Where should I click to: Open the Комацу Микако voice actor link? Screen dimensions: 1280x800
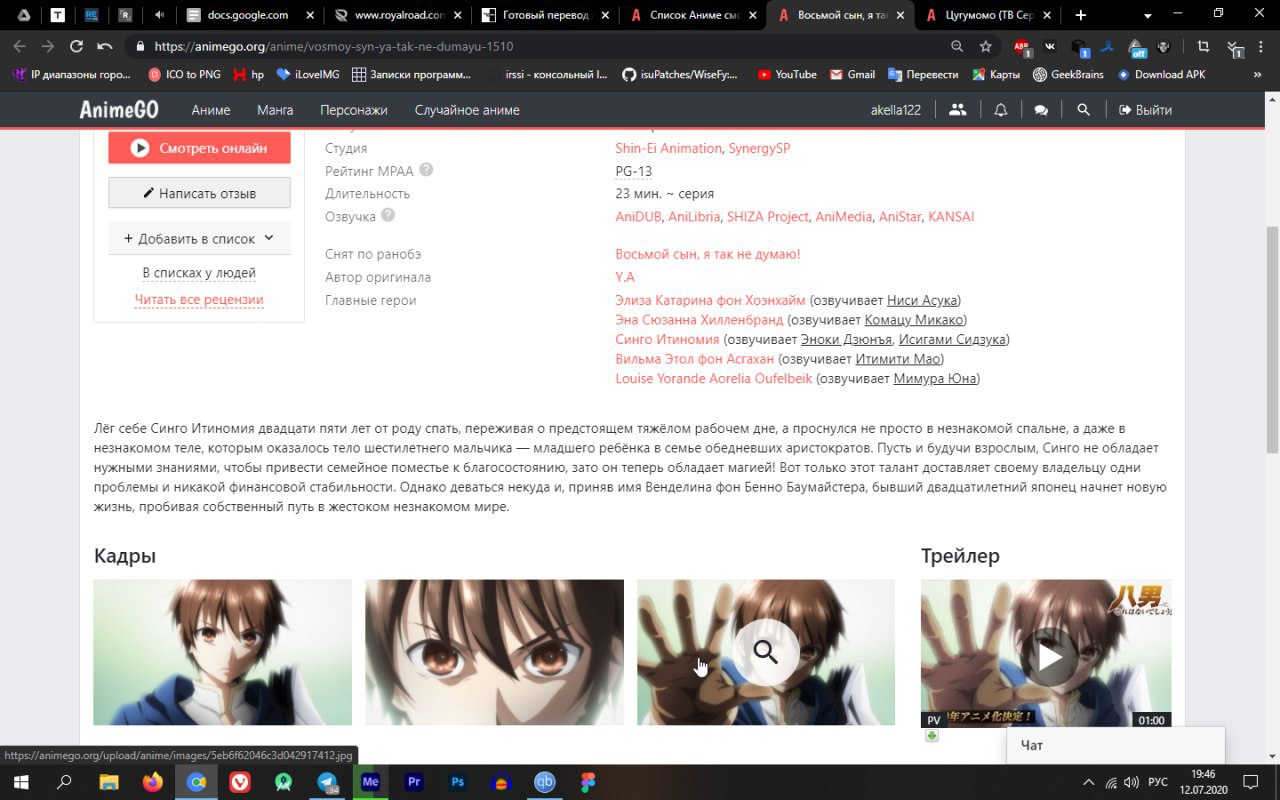coord(914,320)
